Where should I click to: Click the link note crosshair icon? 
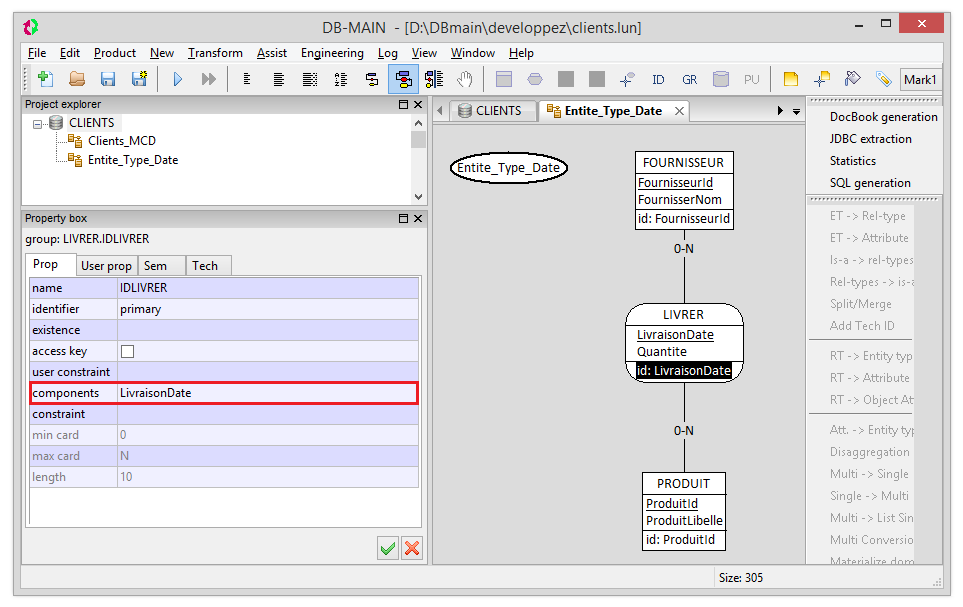821,79
